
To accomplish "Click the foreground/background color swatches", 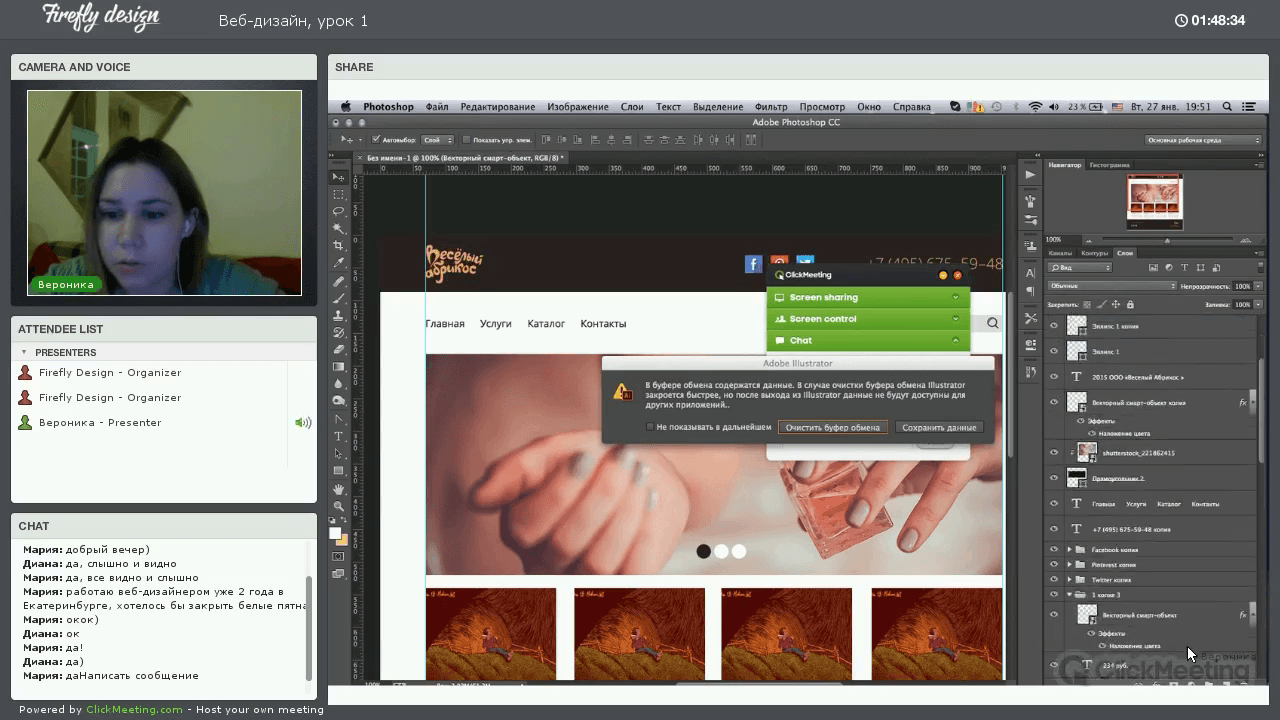I will click(339, 536).
